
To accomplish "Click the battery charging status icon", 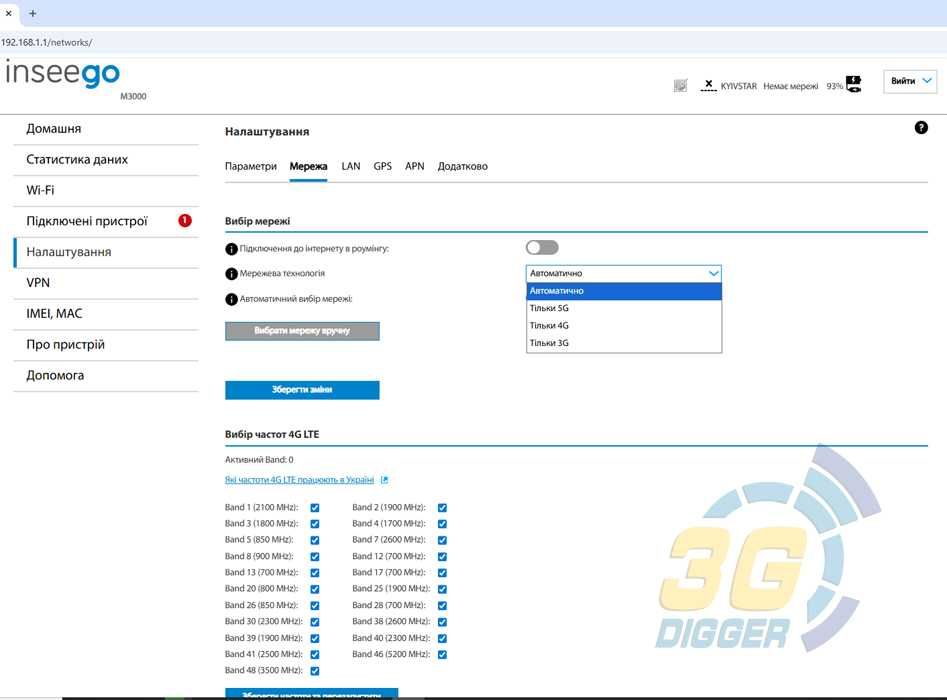I will pyautogui.click(x=853, y=84).
